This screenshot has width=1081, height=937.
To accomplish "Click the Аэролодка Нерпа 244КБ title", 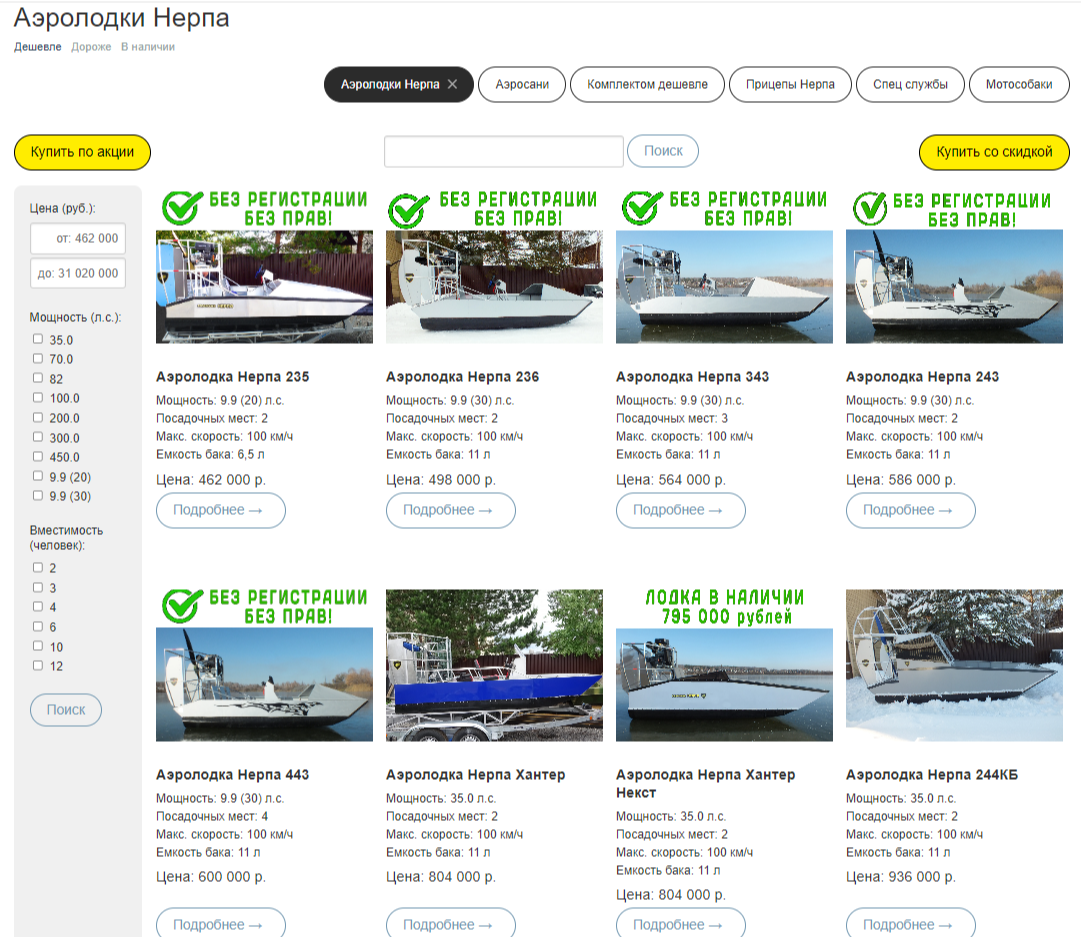I will 931,774.
